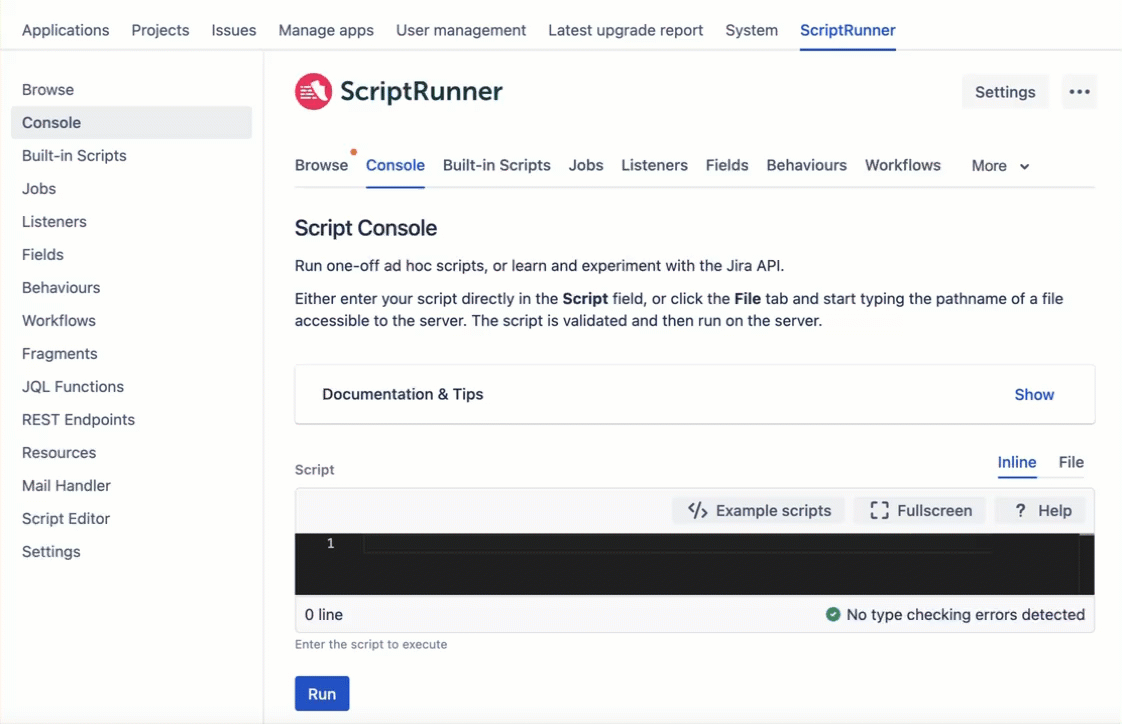Go to Manage apps
This screenshot has height=724, width=1122.
[x=326, y=30]
